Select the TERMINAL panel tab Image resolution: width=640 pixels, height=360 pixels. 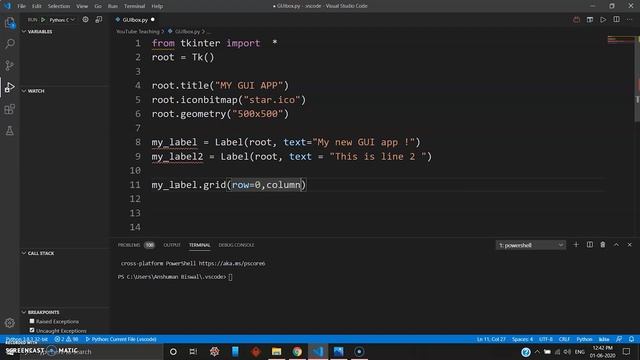[x=200, y=245]
